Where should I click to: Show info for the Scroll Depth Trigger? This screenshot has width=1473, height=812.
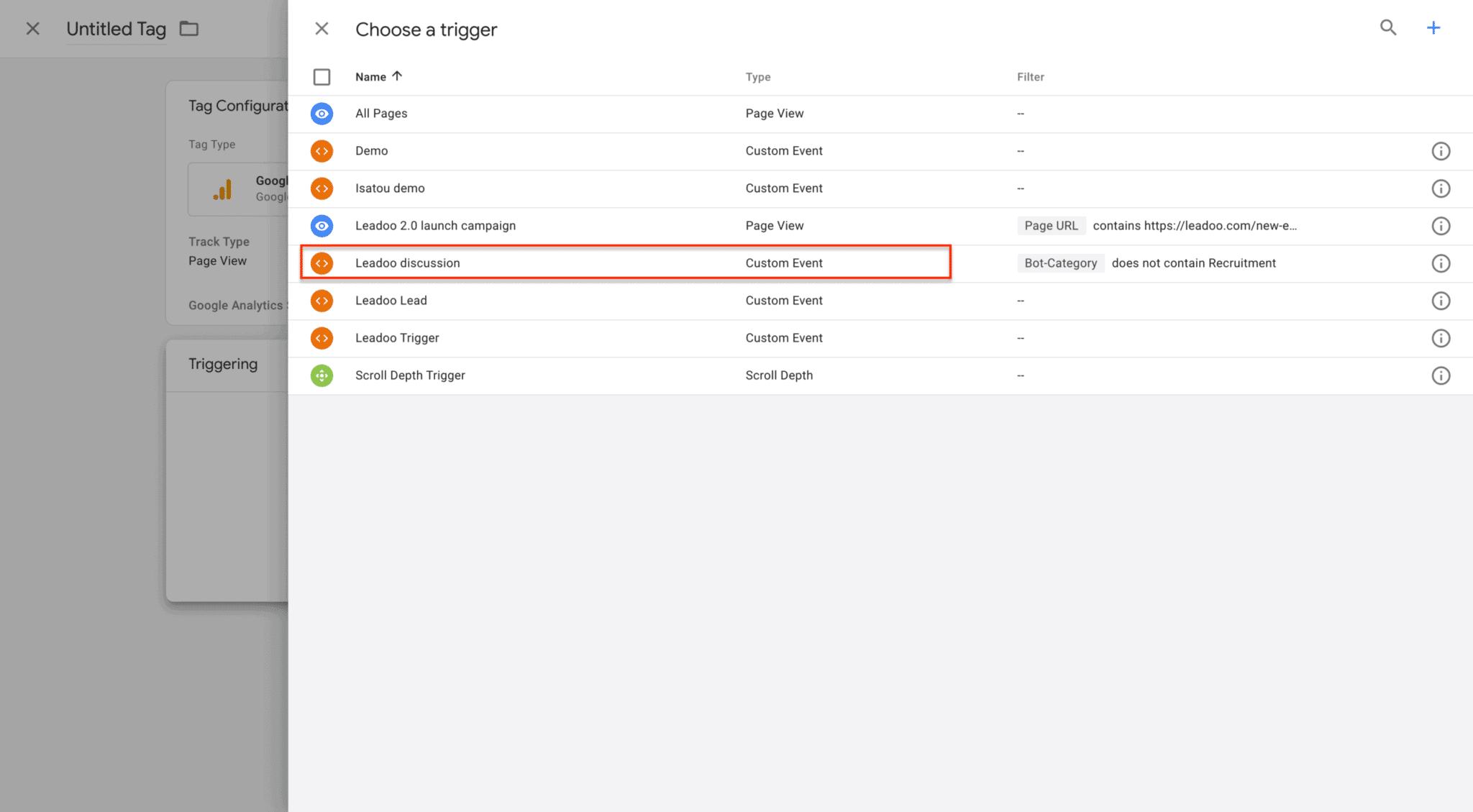pos(1441,375)
